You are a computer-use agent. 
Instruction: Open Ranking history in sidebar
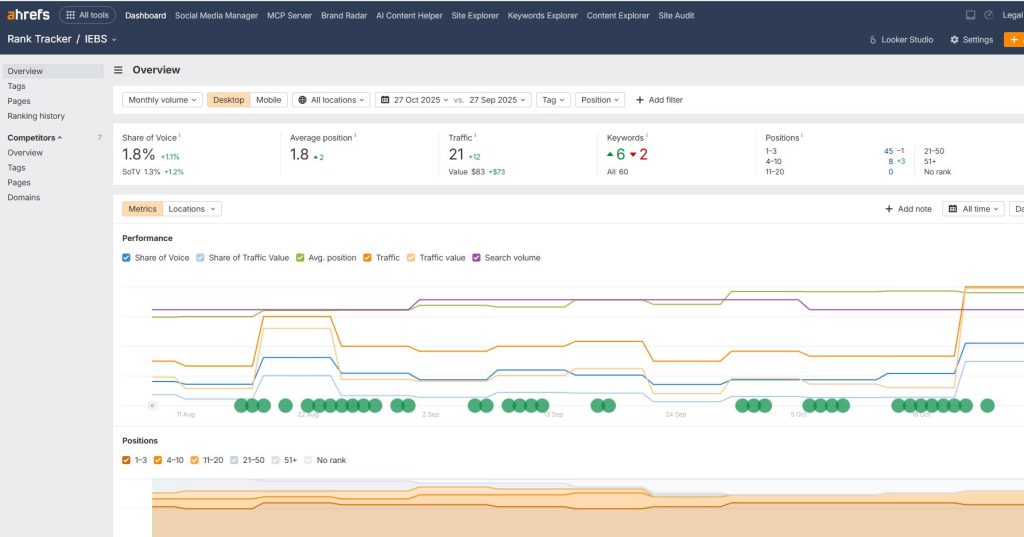pos(36,116)
